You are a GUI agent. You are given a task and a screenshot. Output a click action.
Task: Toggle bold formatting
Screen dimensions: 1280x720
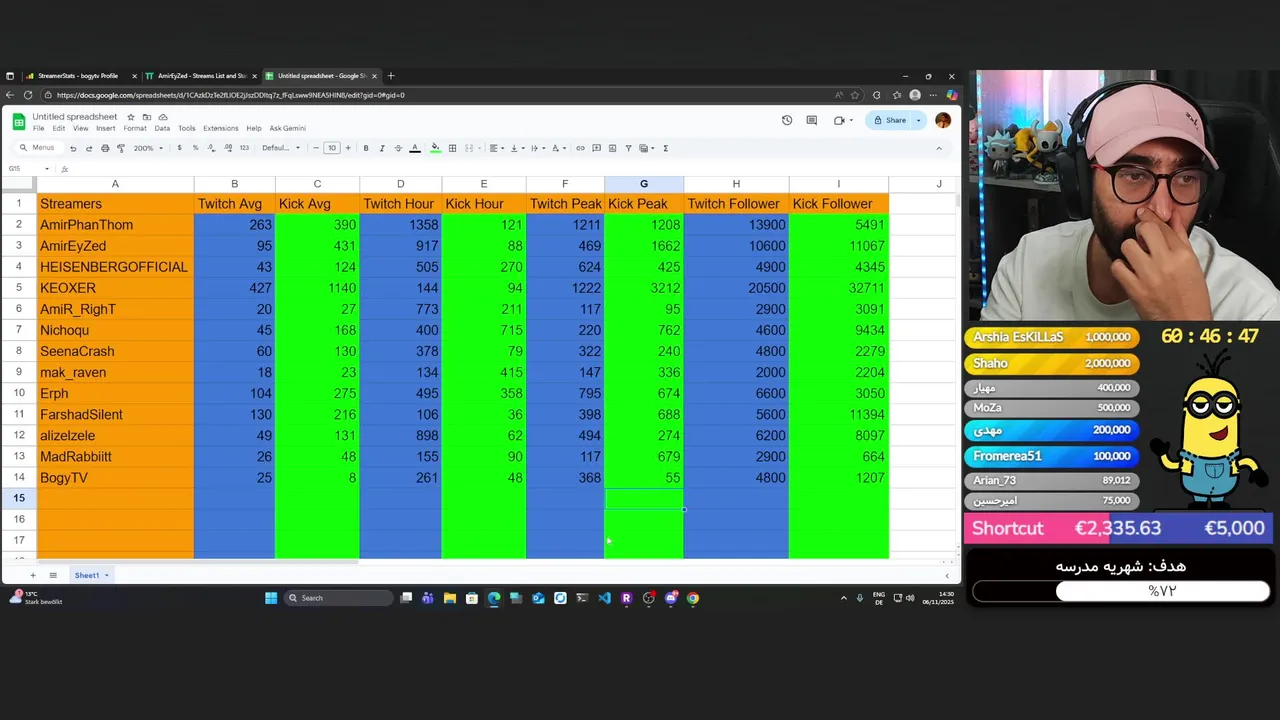365,148
